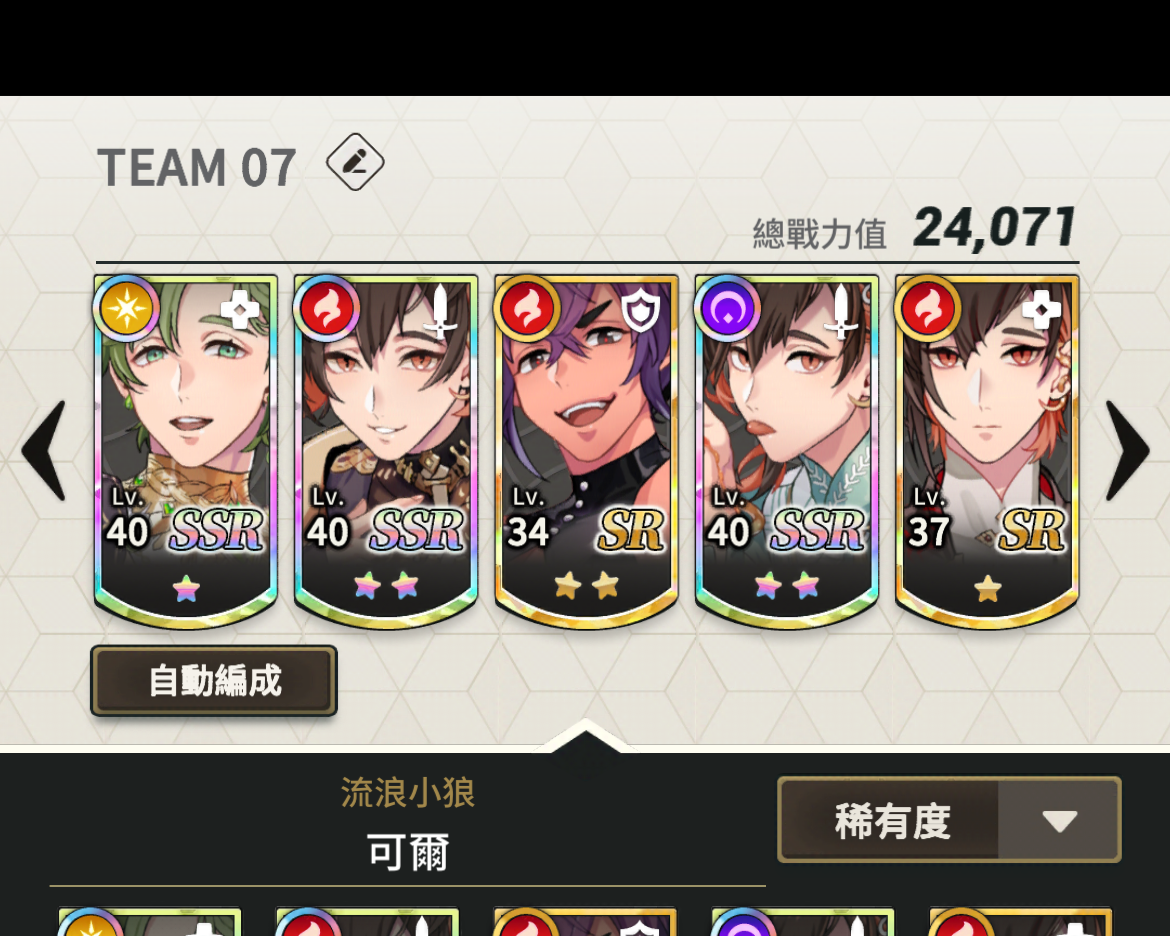This screenshot has width=1170, height=936.
Task: Click the dark purple element icon on fourth card
Action: click(x=727, y=308)
